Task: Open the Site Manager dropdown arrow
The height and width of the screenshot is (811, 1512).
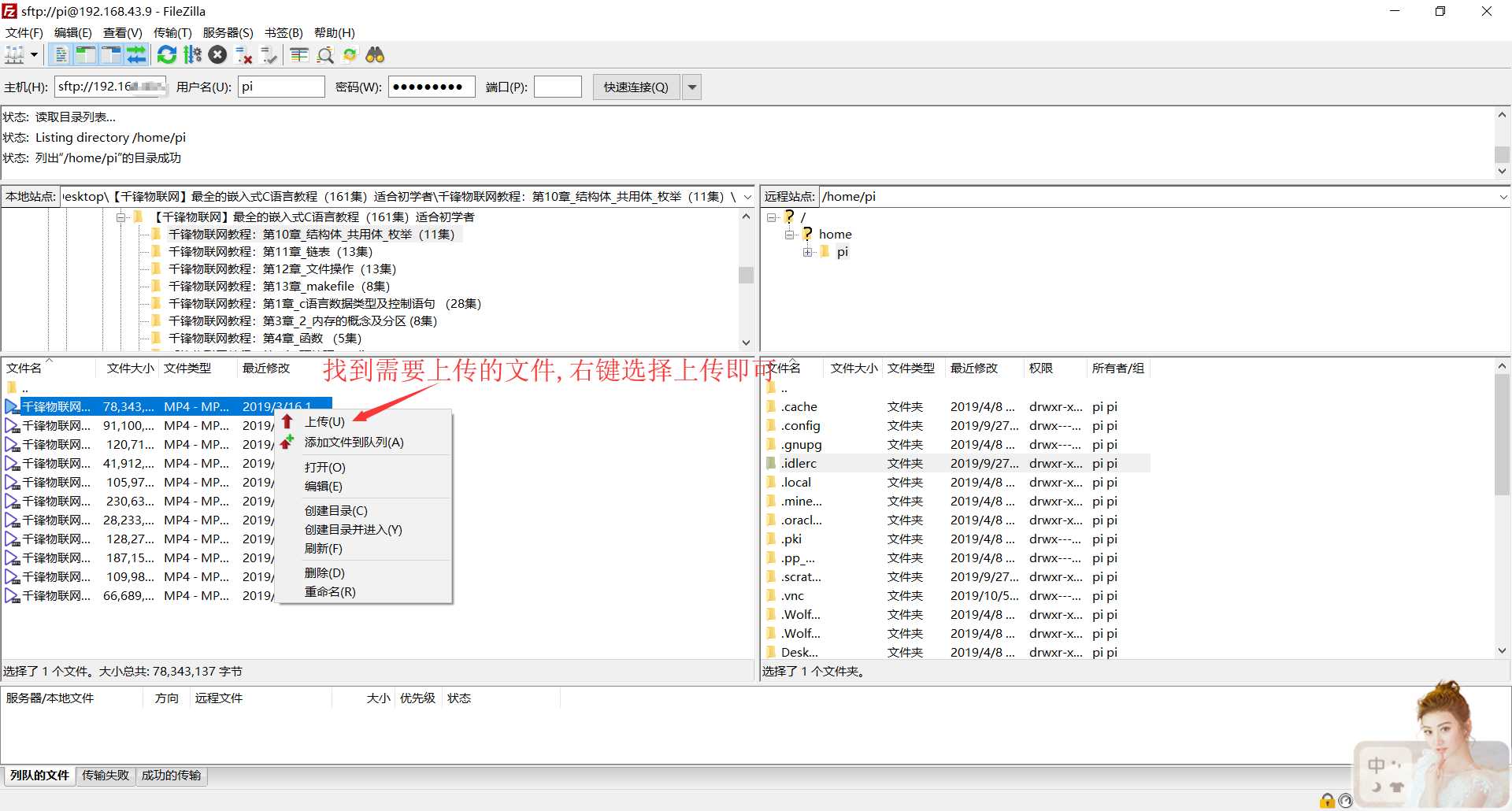Action: coord(34,55)
